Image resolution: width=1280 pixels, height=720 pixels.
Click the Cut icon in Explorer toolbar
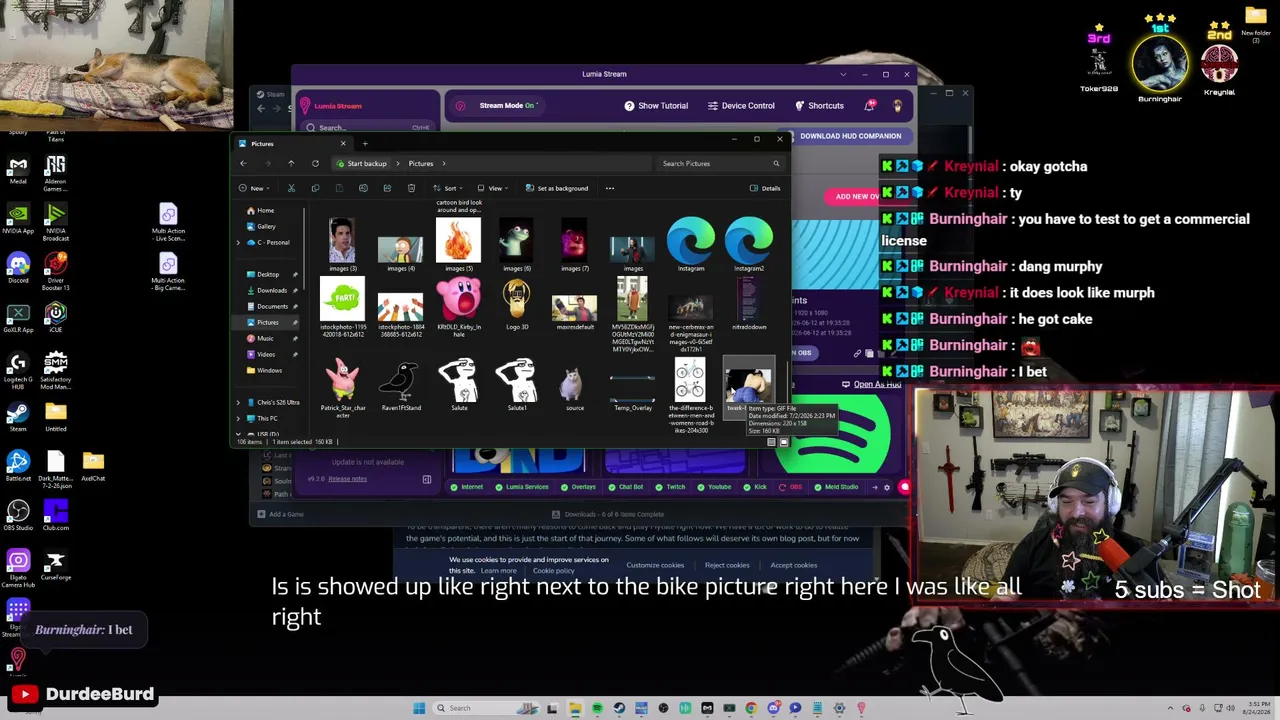pyautogui.click(x=291, y=188)
